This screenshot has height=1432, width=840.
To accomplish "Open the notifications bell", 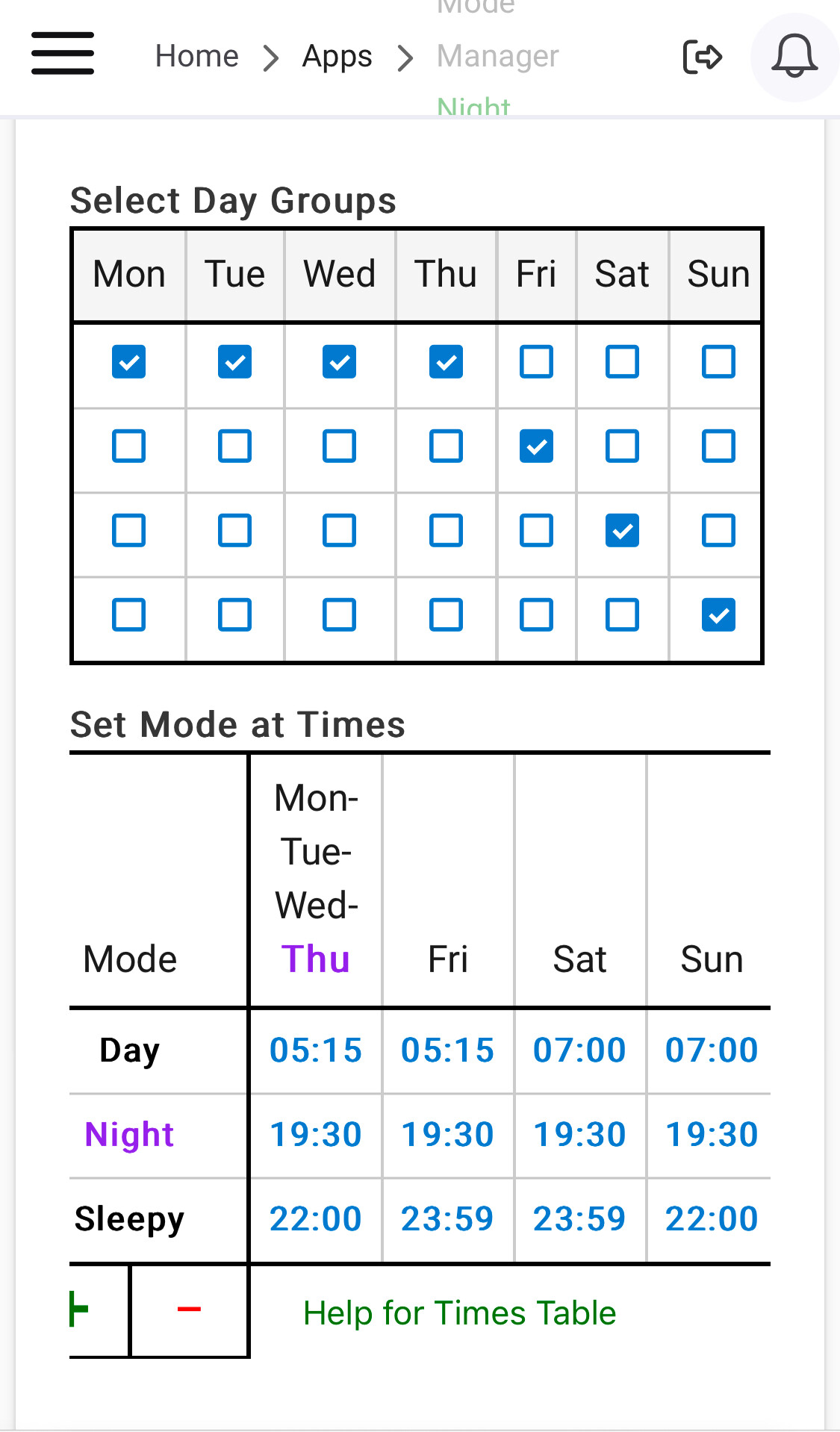I will 794,56.
